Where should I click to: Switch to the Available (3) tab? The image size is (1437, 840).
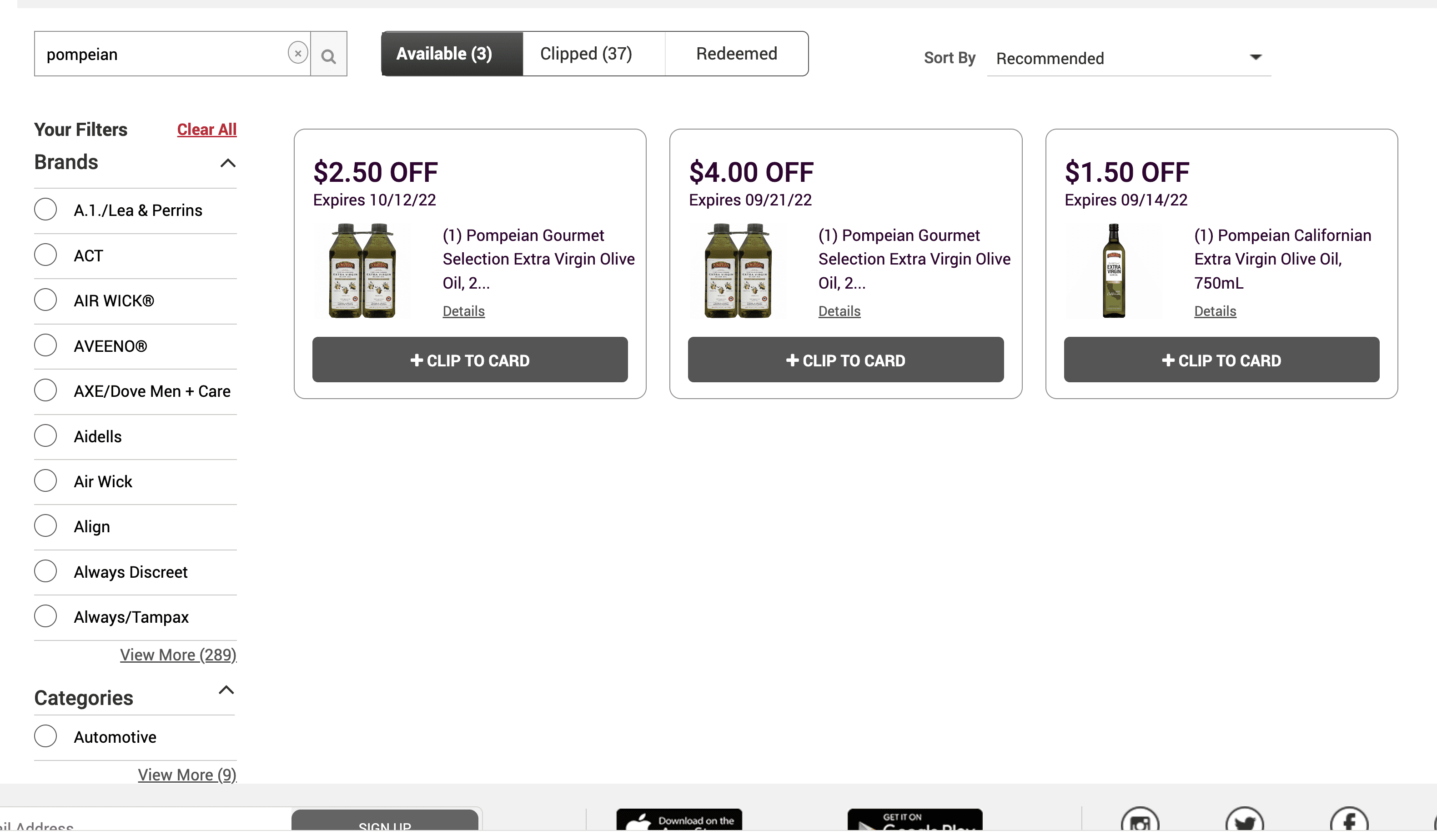click(452, 54)
